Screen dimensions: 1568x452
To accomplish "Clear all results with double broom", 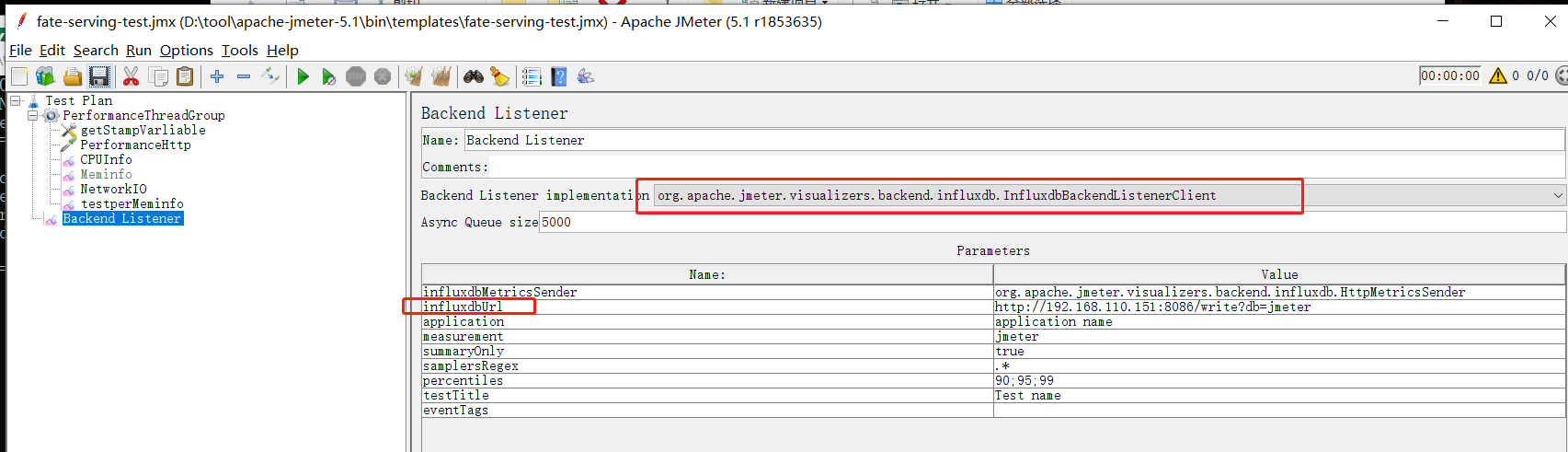I will (441, 76).
